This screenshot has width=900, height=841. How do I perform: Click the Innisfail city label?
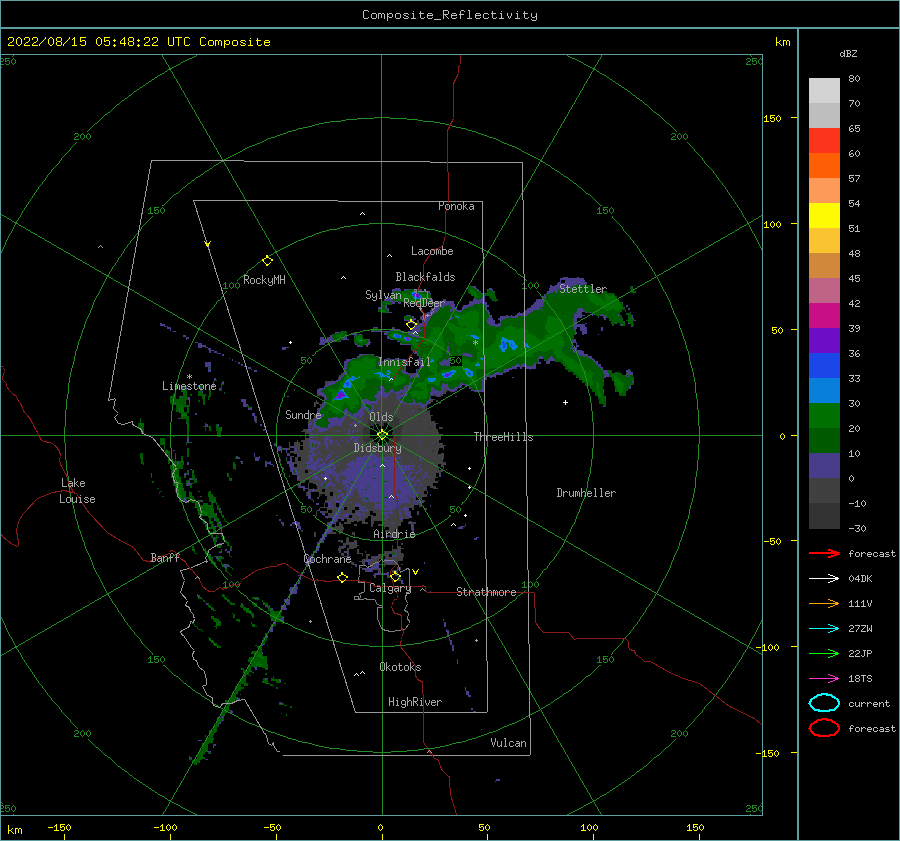click(x=404, y=362)
